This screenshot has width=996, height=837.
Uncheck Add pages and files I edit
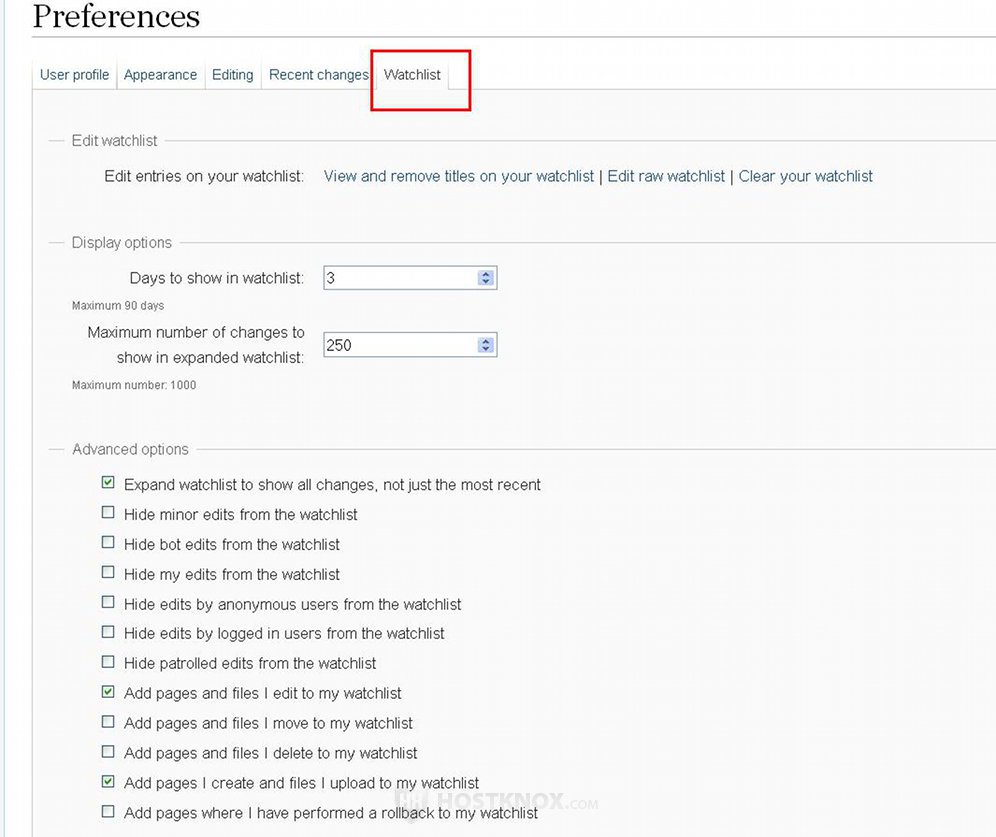pyautogui.click(x=108, y=692)
